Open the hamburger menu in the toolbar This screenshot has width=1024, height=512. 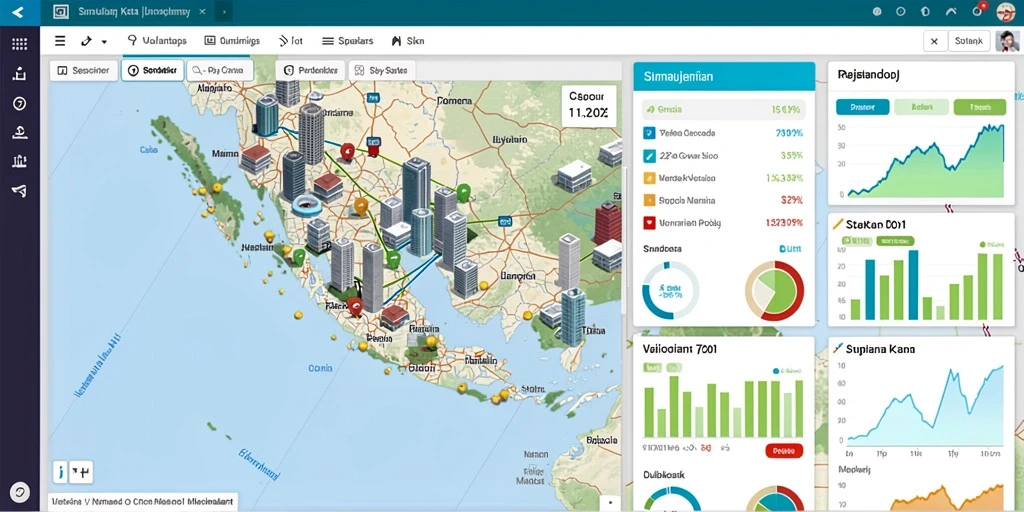(59, 40)
